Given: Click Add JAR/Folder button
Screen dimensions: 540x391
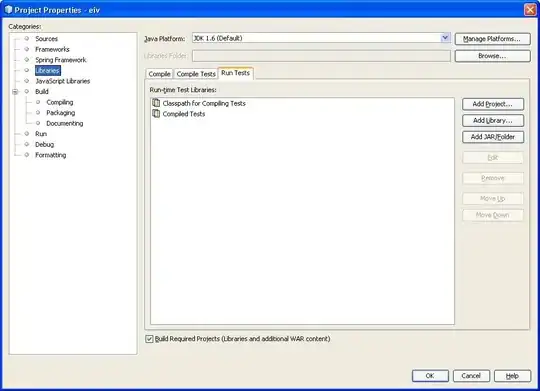Looking at the screenshot, I should click(x=493, y=137).
